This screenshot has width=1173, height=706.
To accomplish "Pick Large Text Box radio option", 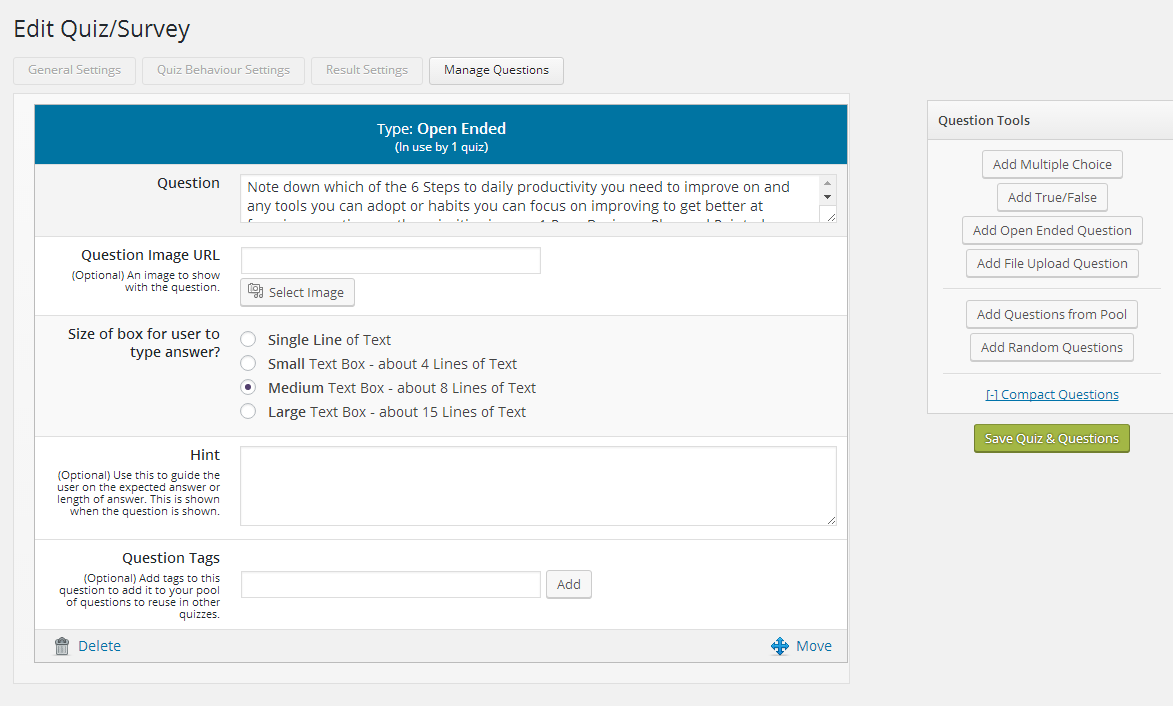I will point(248,411).
